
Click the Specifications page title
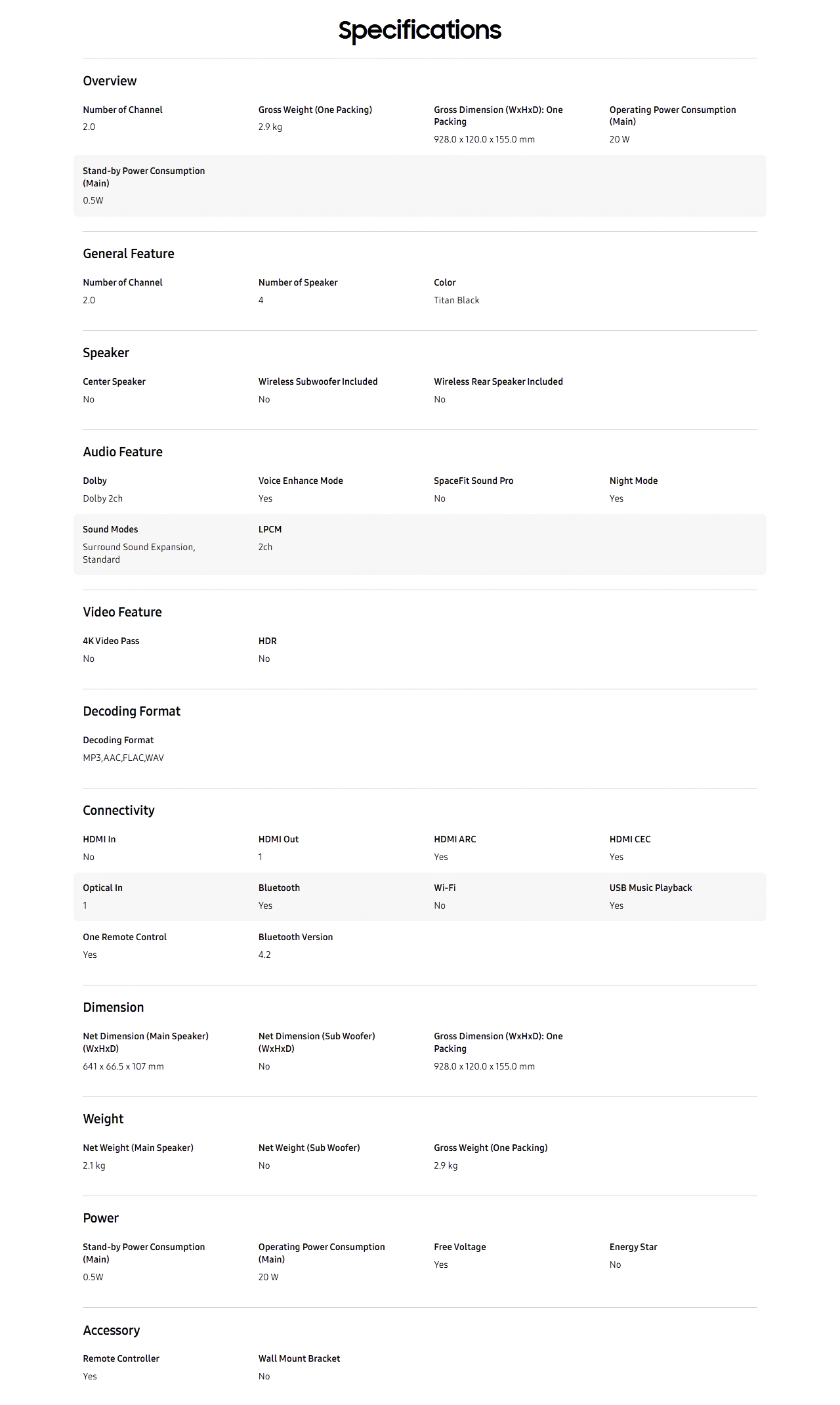tap(419, 30)
